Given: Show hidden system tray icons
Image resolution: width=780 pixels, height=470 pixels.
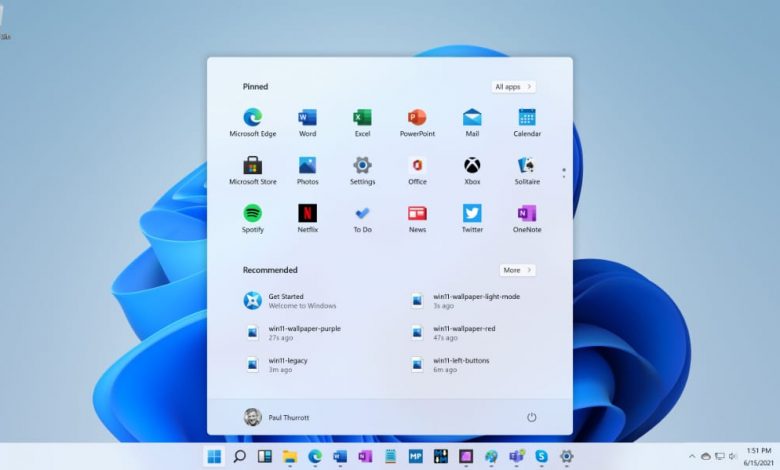Looking at the screenshot, I should [x=692, y=456].
